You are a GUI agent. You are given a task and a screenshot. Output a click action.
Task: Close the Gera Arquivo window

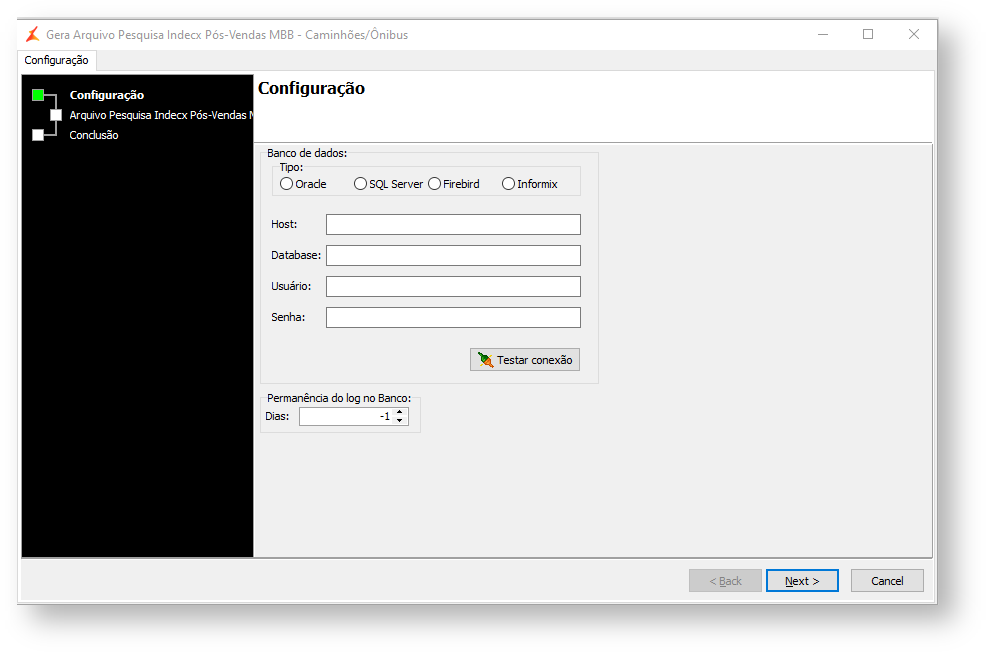coord(914,34)
